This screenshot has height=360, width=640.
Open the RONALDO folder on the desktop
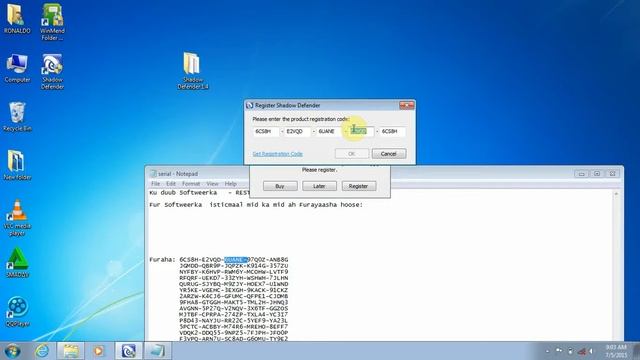tap(17, 19)
